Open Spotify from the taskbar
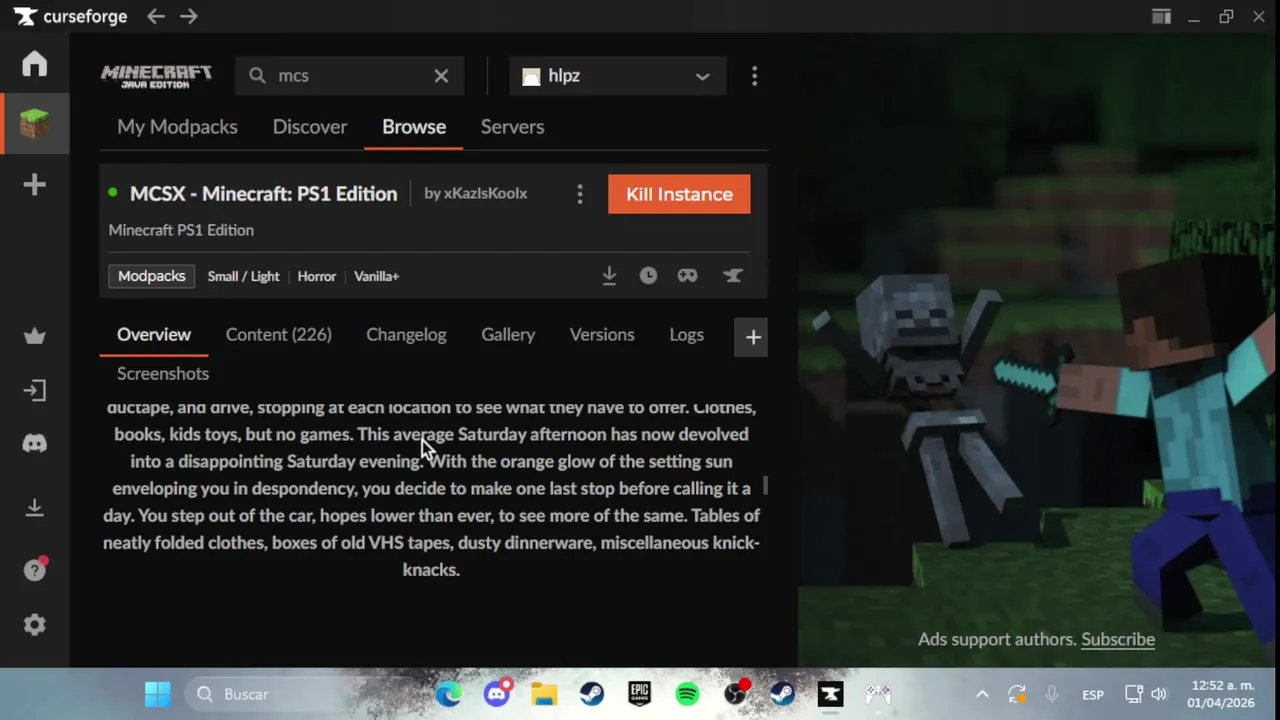Viewport: 1280px width, 720px height. tap(687, 694)
